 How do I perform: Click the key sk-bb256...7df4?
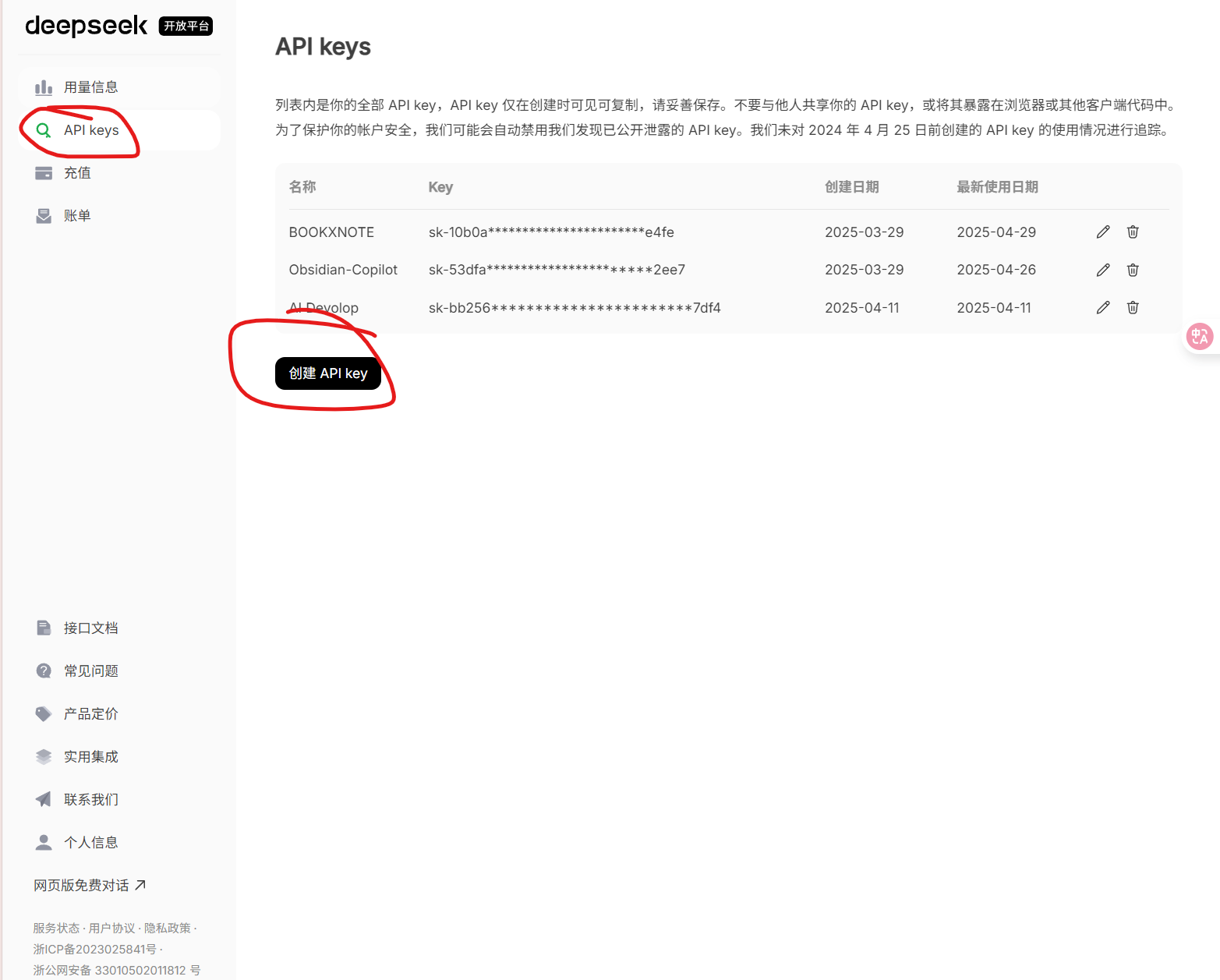[x=575, y=308]
